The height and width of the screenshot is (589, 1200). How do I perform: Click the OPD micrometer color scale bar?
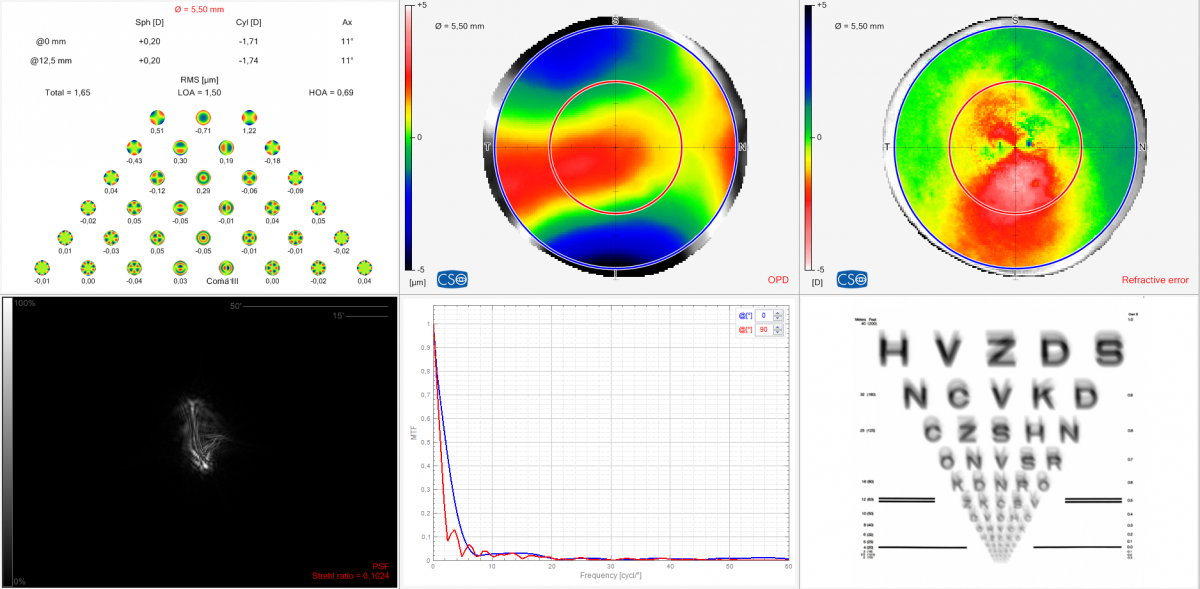pyautogui.click(x=409, y=138)
